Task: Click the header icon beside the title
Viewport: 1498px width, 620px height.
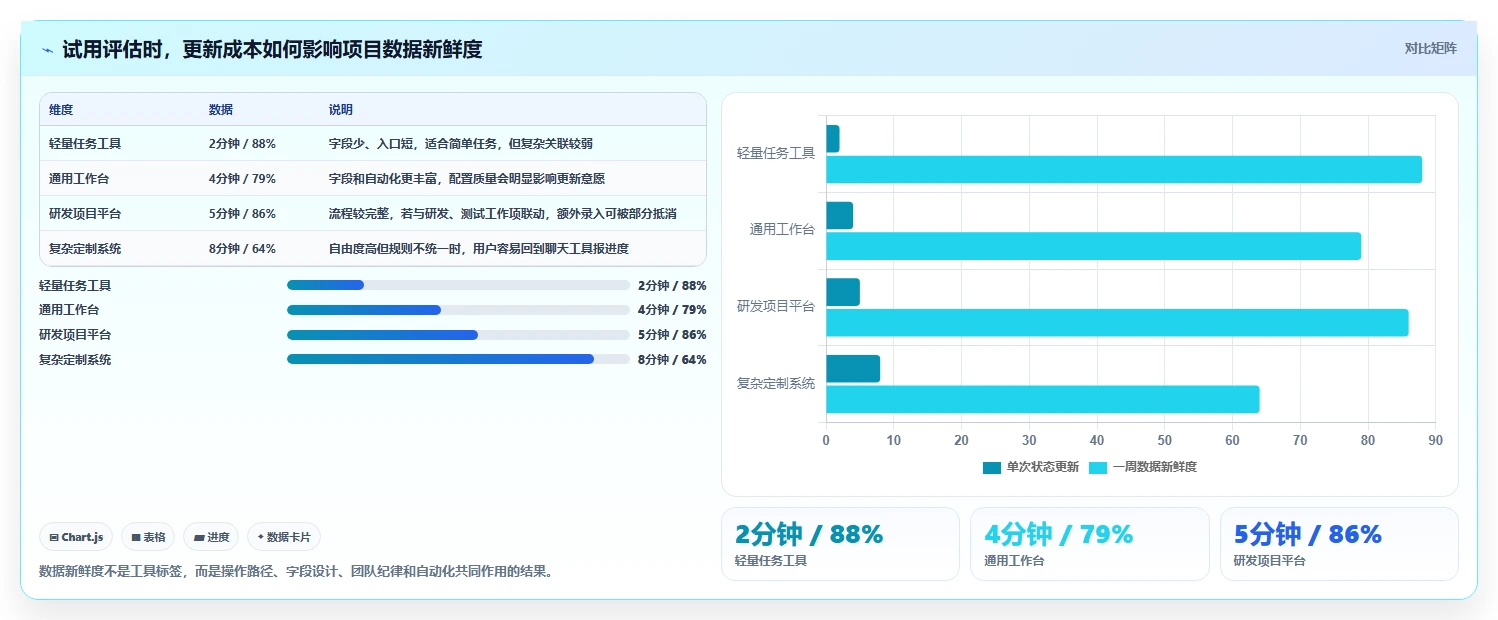Action: [x=47, y=50]
